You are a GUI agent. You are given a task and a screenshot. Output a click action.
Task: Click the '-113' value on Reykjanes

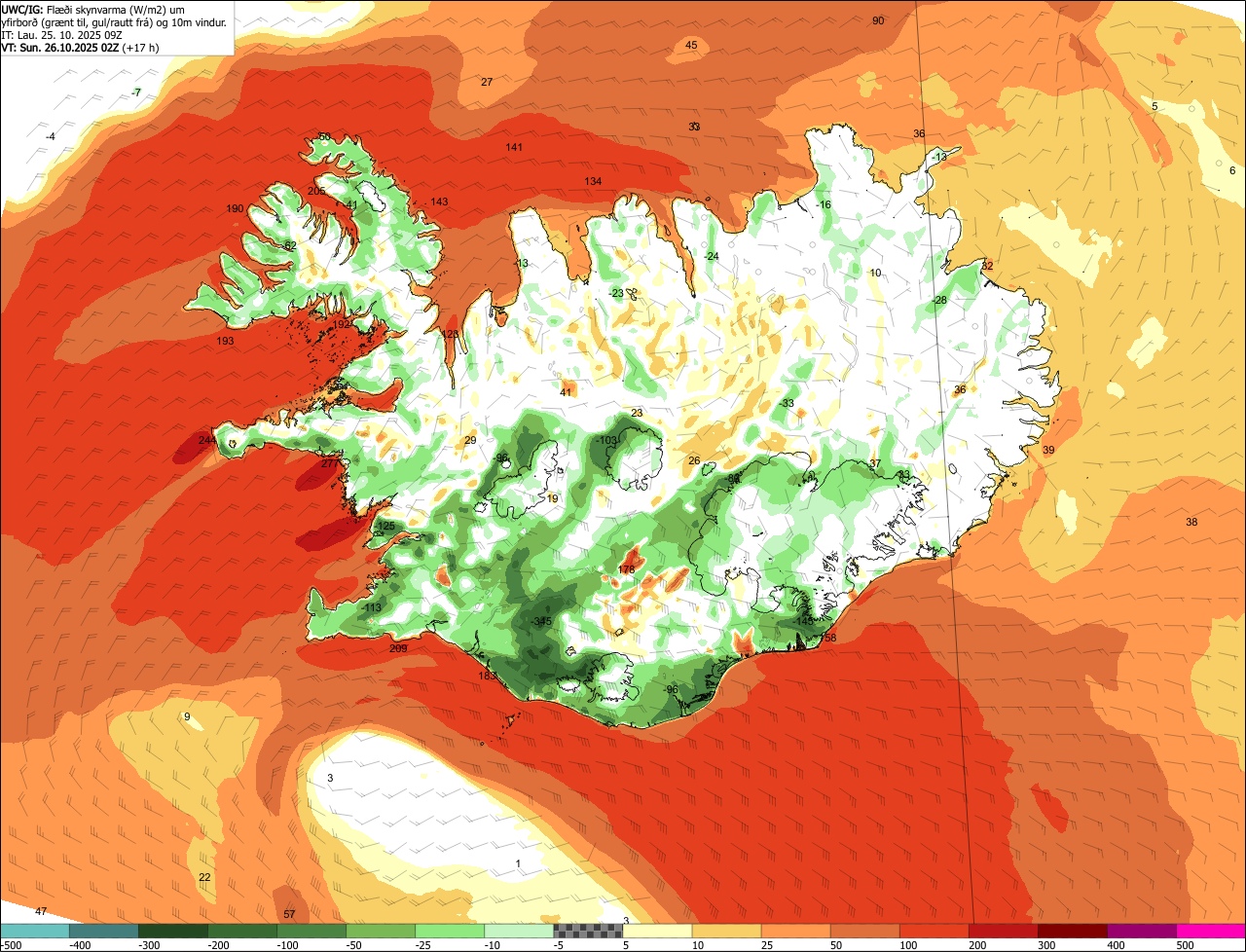point(371,608)
